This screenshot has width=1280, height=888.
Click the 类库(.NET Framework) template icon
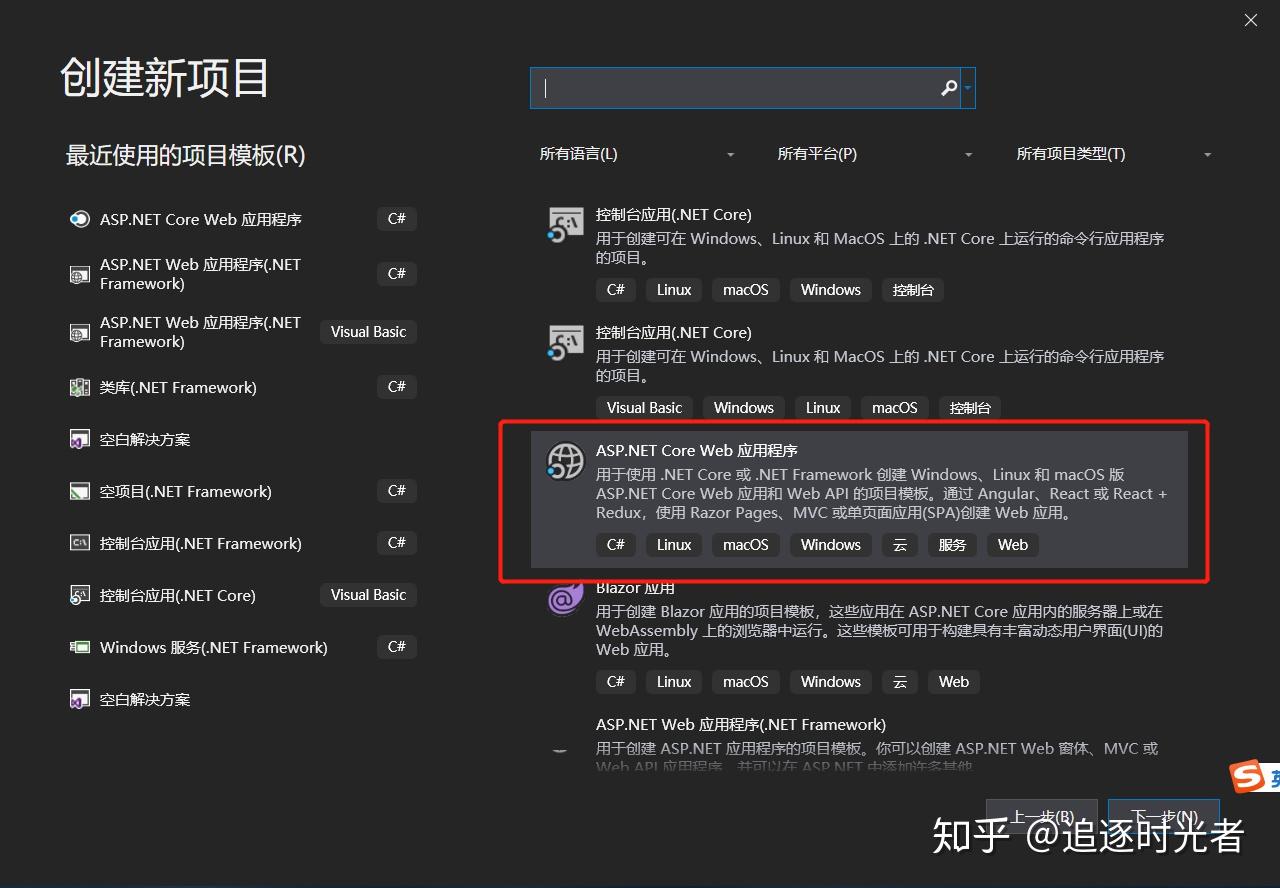pyautogui.click(x=80, y=387)
